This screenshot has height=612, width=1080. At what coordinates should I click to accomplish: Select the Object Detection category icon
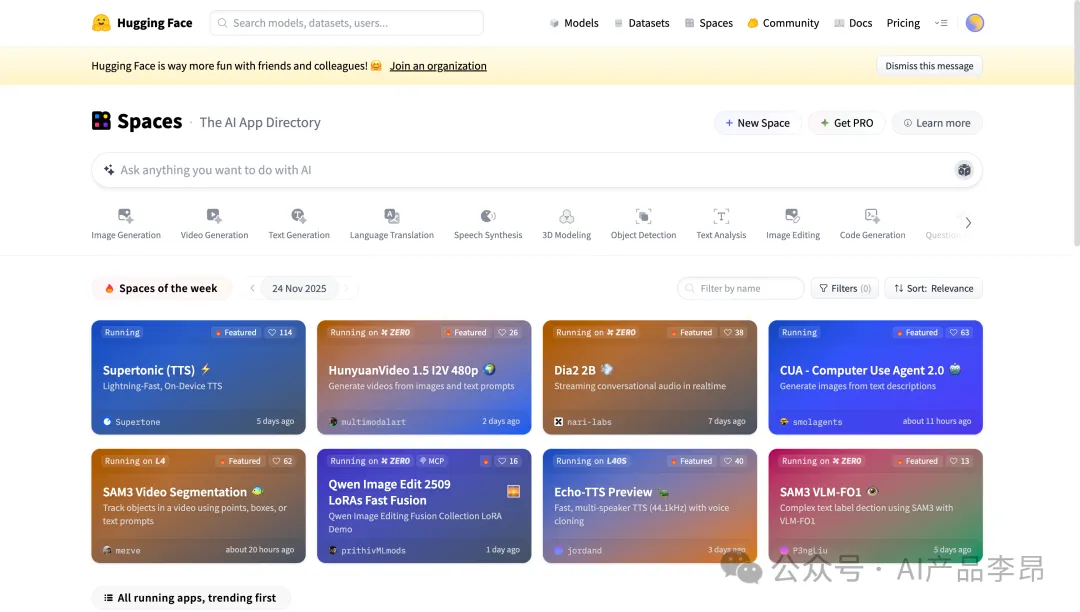click(x=644, y=216)
